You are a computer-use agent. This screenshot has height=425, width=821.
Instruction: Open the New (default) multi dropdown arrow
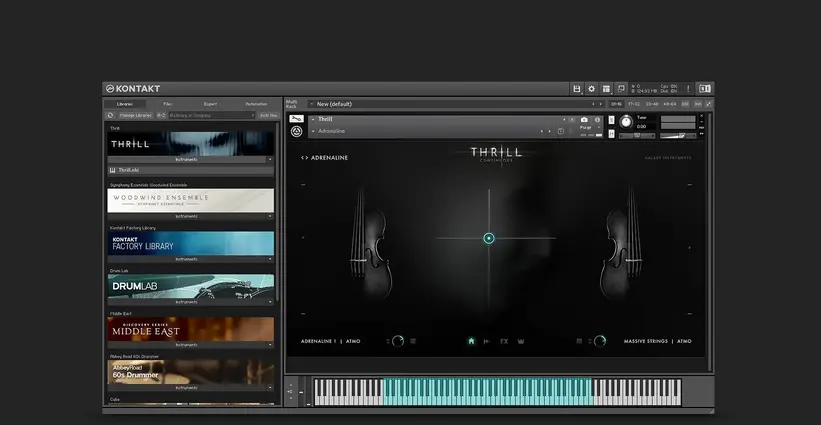pyautogui.click(x=312, y=104)
